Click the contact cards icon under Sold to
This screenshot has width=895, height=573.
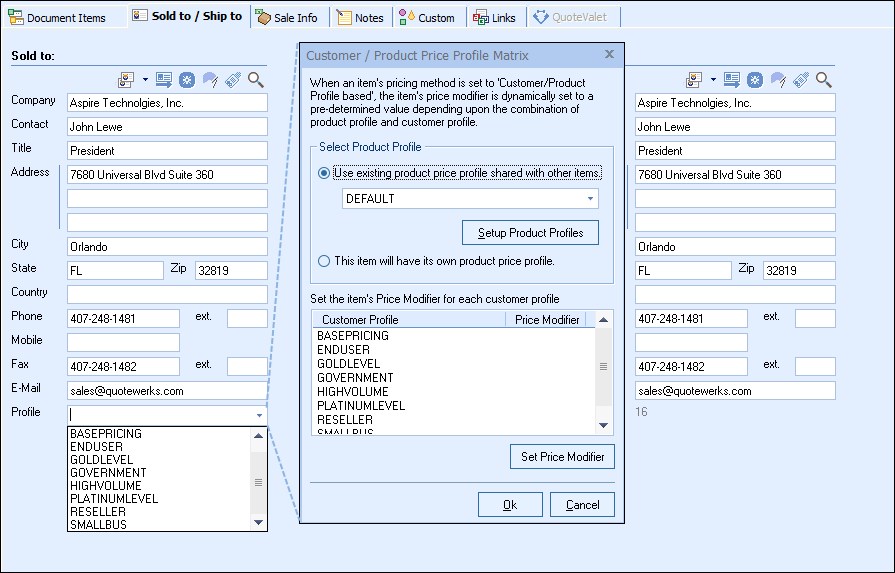[127, 80]
